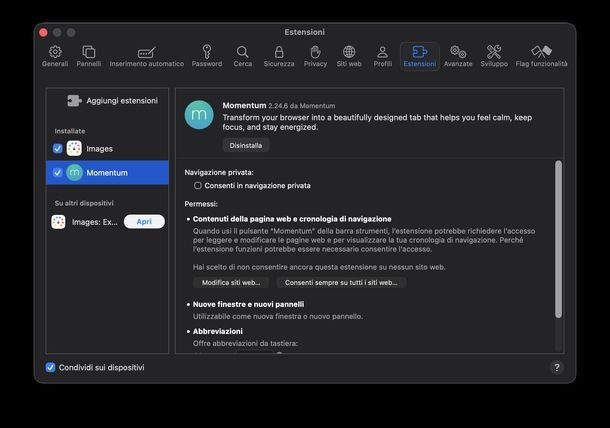Select the Momentum icon in sidebar
This screenshot has width=610, height=428.
[x=74, y=172]
